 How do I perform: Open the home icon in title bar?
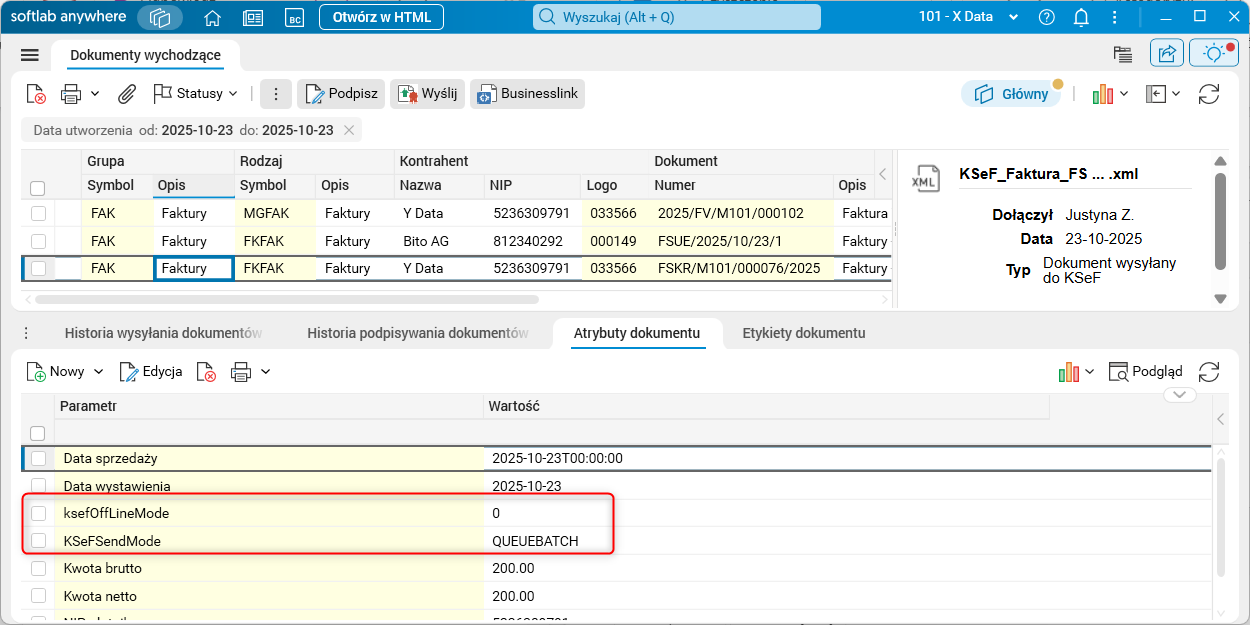pyautogui.click(x=212, y=18)
